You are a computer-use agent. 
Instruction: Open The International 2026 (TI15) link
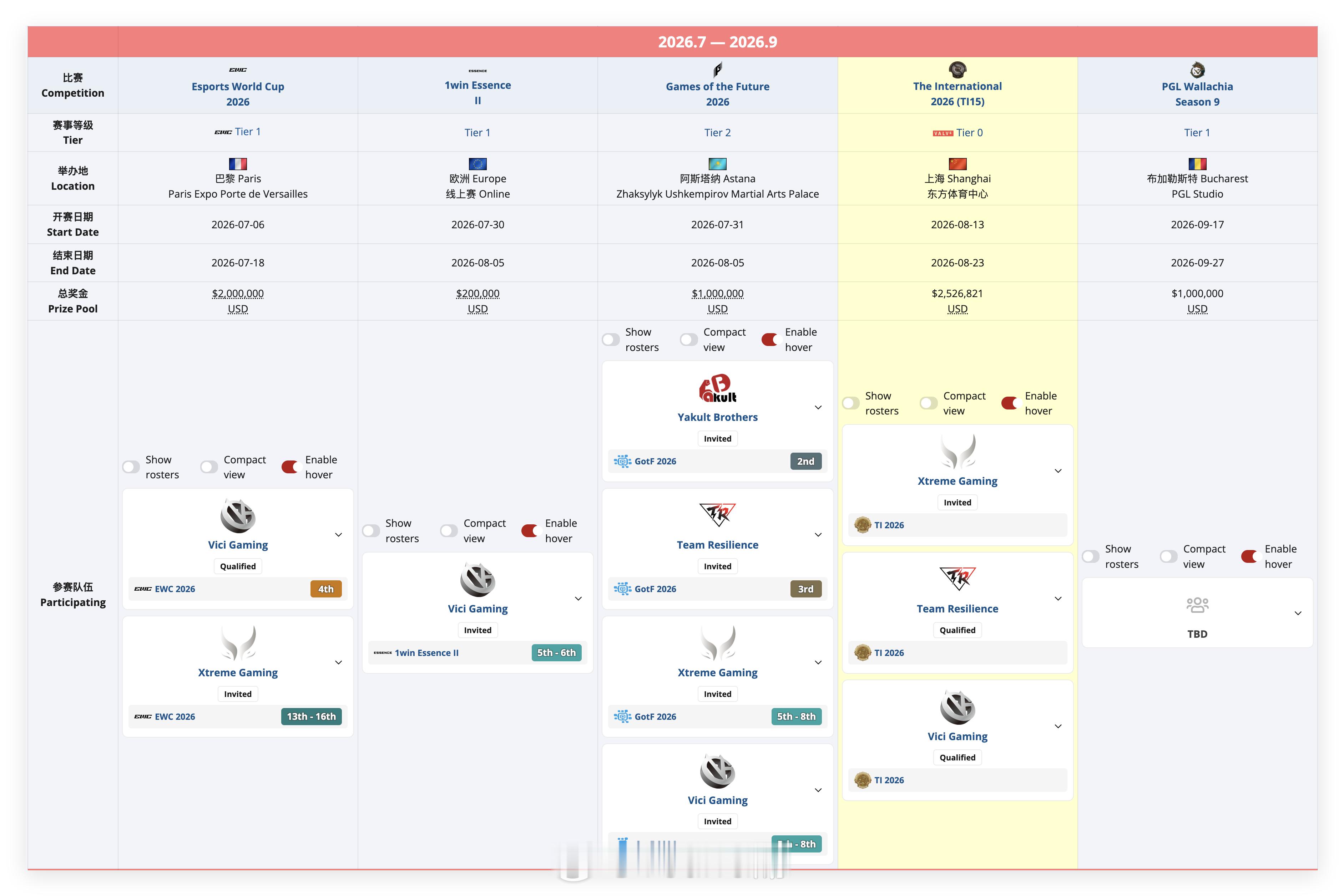(x=958, y=94)
